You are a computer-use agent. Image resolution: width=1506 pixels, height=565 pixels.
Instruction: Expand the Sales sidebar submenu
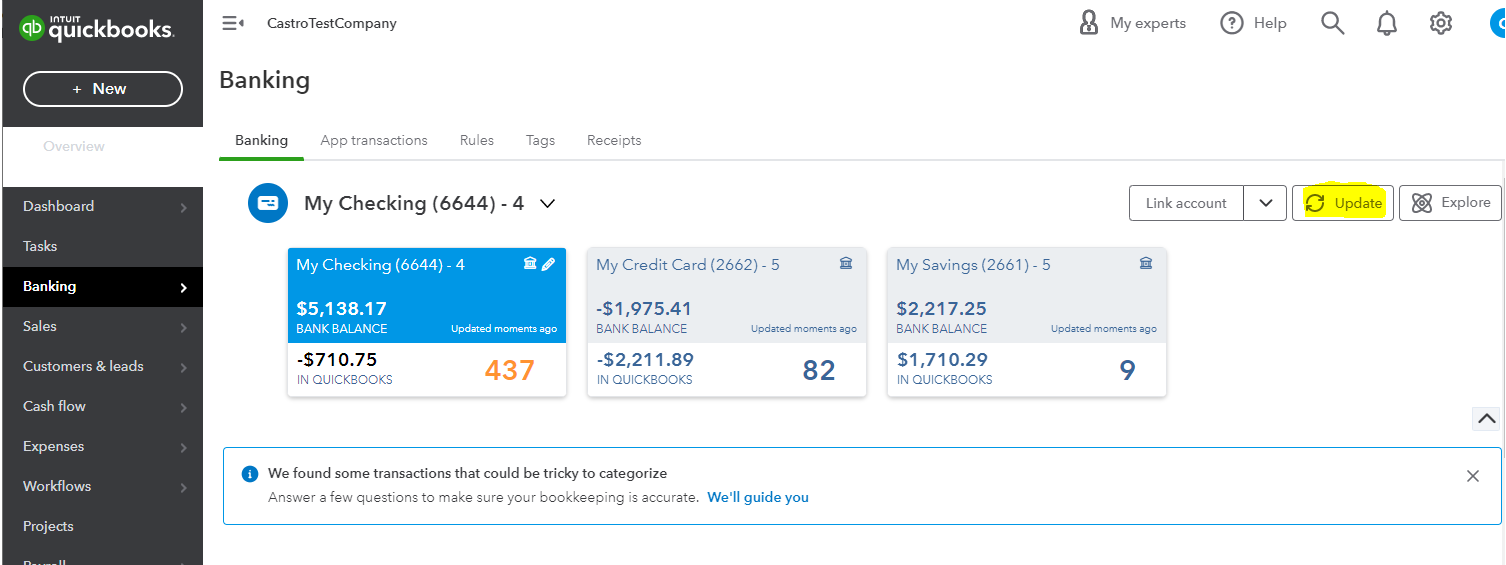coord(183,327)
